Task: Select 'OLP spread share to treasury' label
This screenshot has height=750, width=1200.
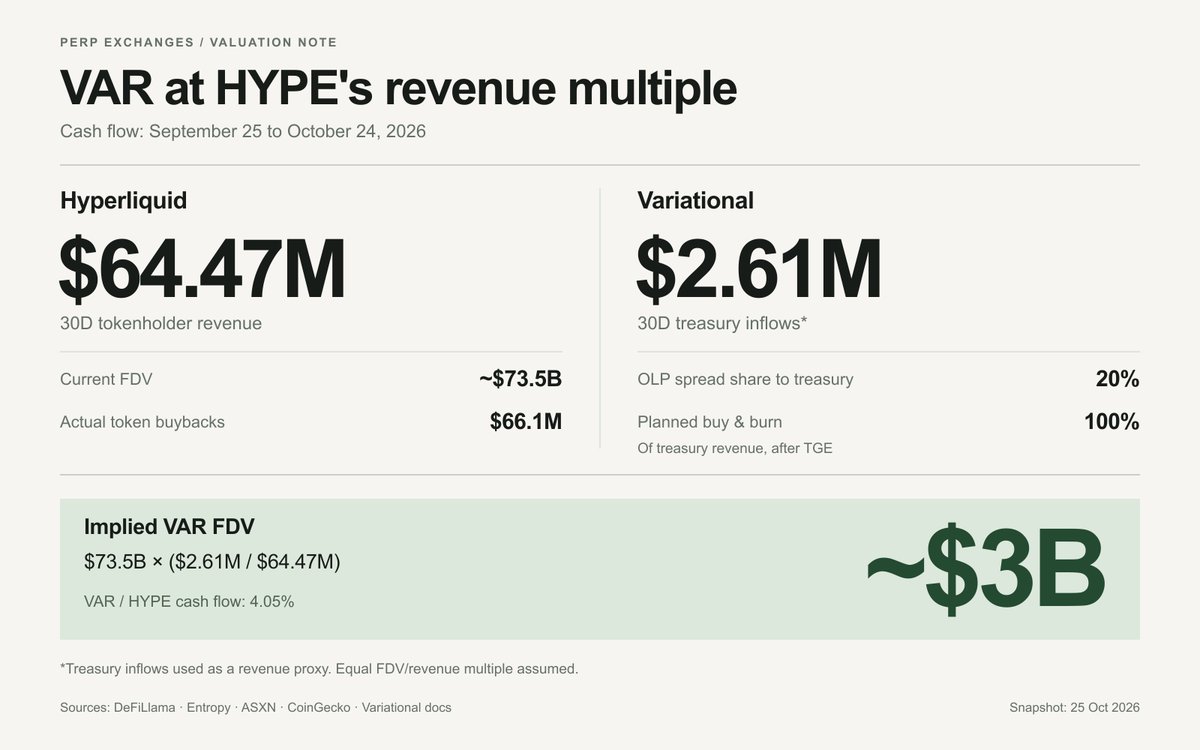Action: (745, 379)
